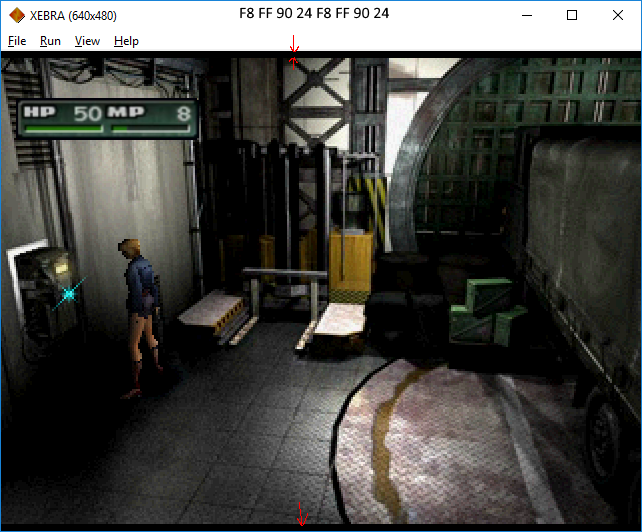This screenshot has height=532, width=642.
Task: Open the Help menu
Action: [126, 41]
